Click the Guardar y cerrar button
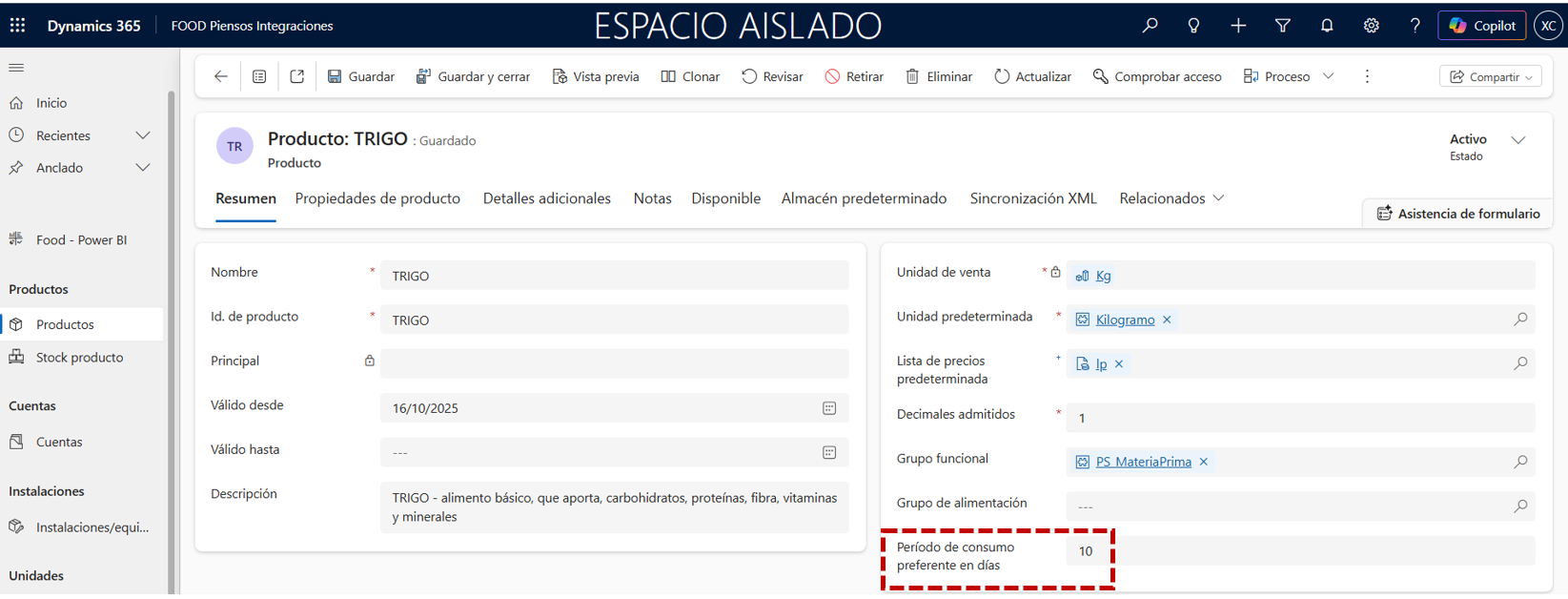The height and width of the screenshot is (599, 1568). point(473,76)
